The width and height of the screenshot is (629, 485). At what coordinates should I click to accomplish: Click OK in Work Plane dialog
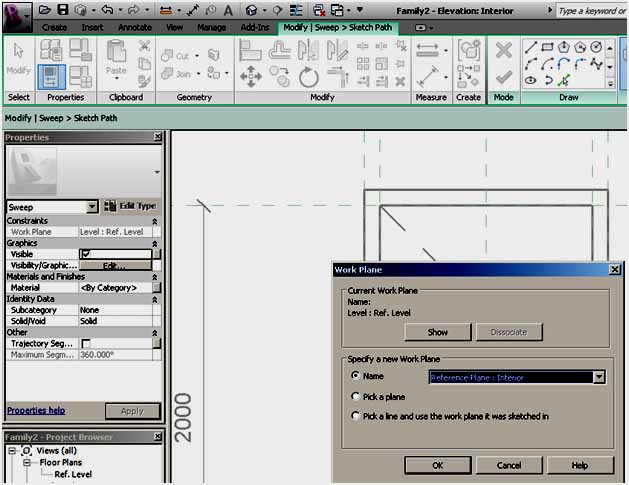coord(438,465)
